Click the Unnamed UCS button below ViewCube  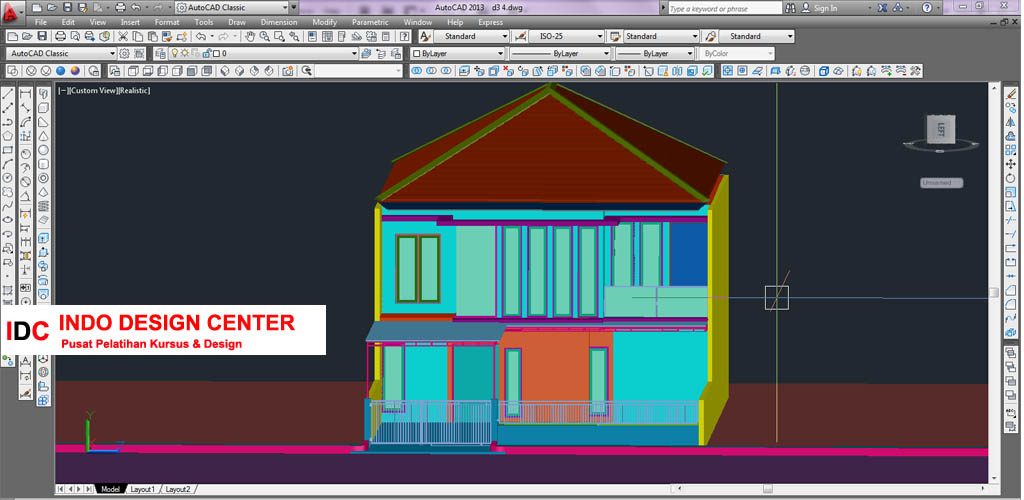click(x=941, y=183)
